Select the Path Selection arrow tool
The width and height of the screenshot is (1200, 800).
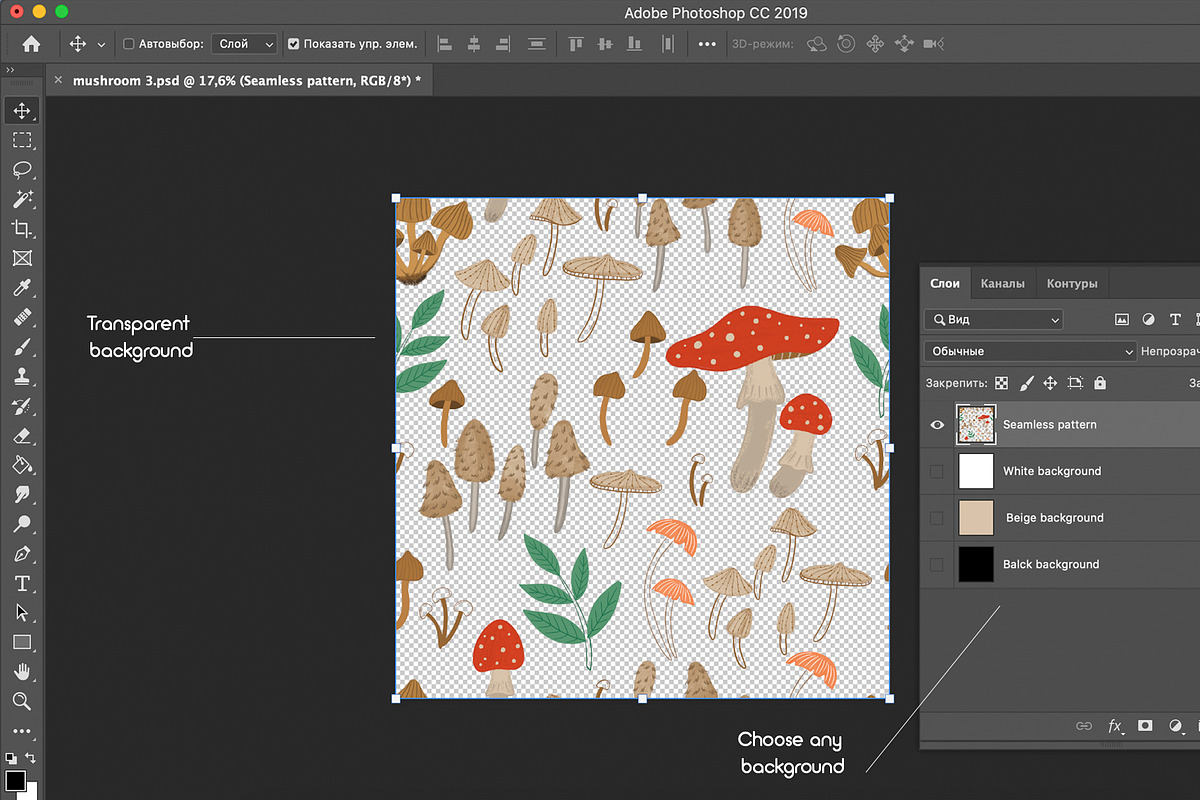(x=22, y=612)
